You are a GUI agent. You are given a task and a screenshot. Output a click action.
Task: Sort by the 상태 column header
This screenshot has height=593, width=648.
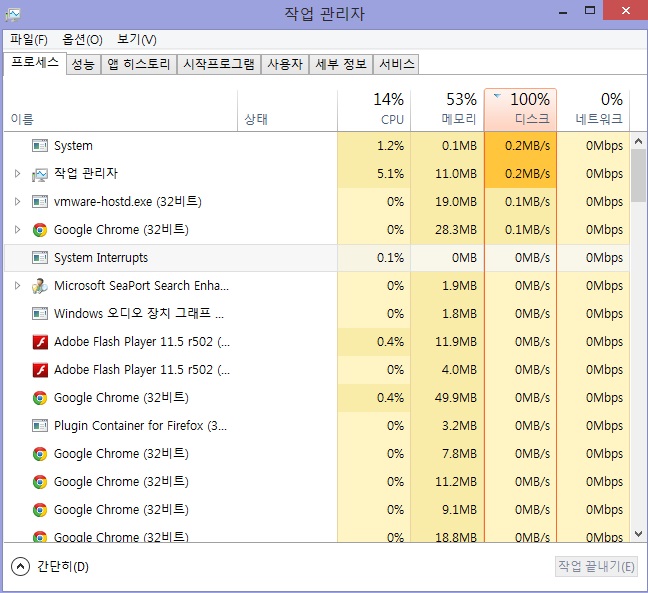tap(287, 110)
